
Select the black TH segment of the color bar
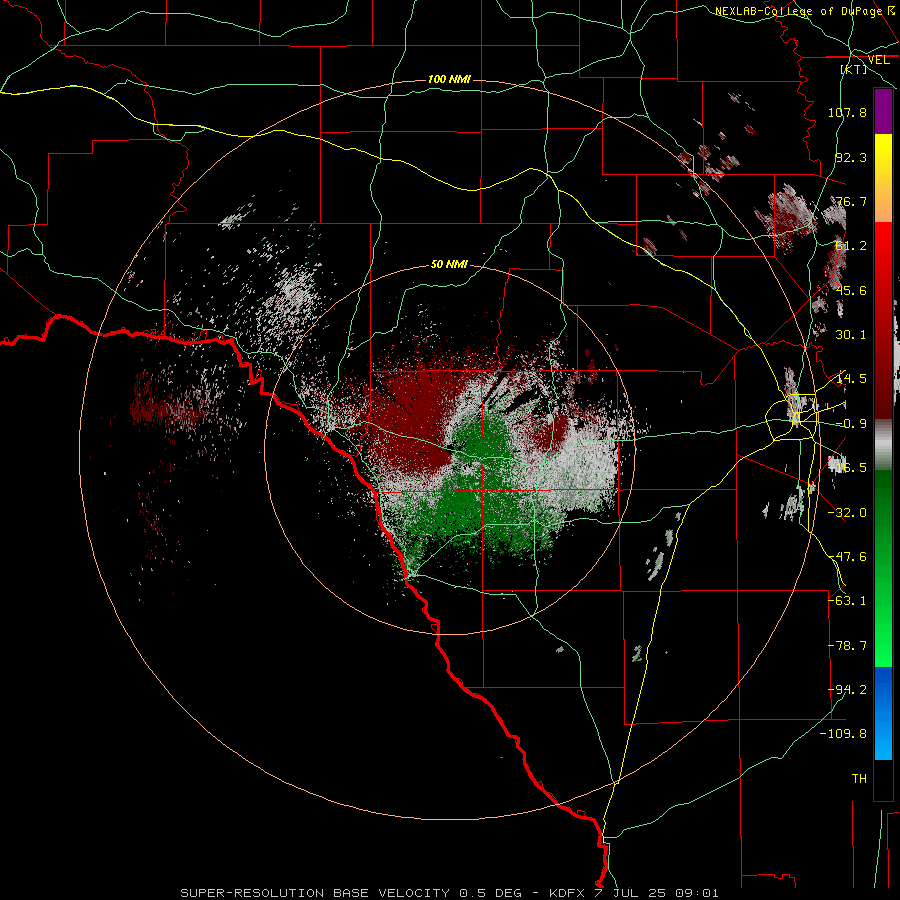pos(883,779)
